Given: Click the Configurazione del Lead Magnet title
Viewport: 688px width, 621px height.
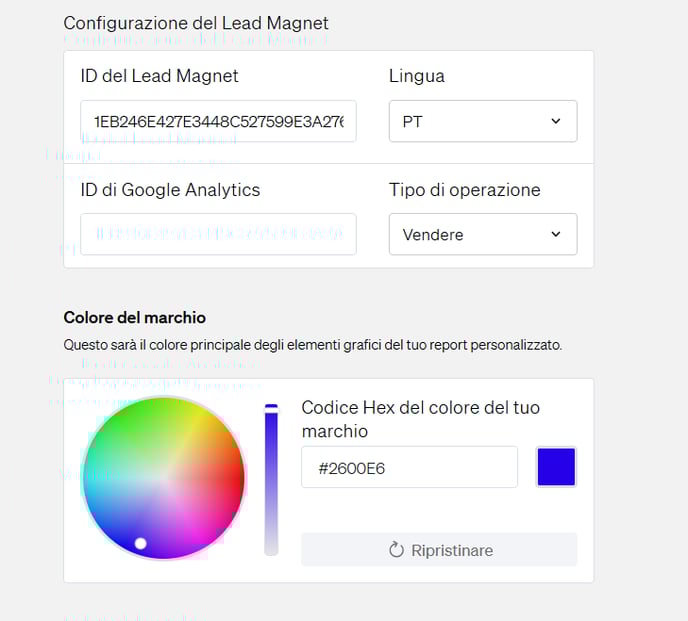Looking at the screenshot, I should (x=196, y=23).
